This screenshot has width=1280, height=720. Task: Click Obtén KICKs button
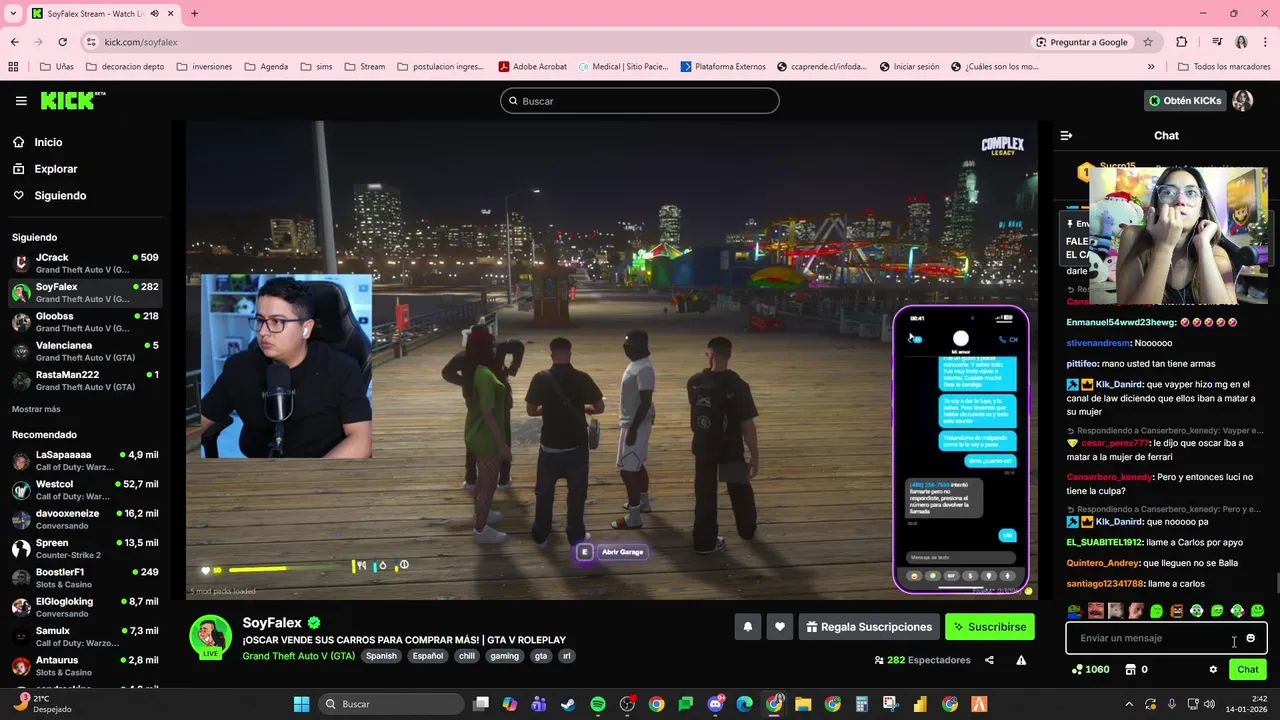tap(1185, 101)
